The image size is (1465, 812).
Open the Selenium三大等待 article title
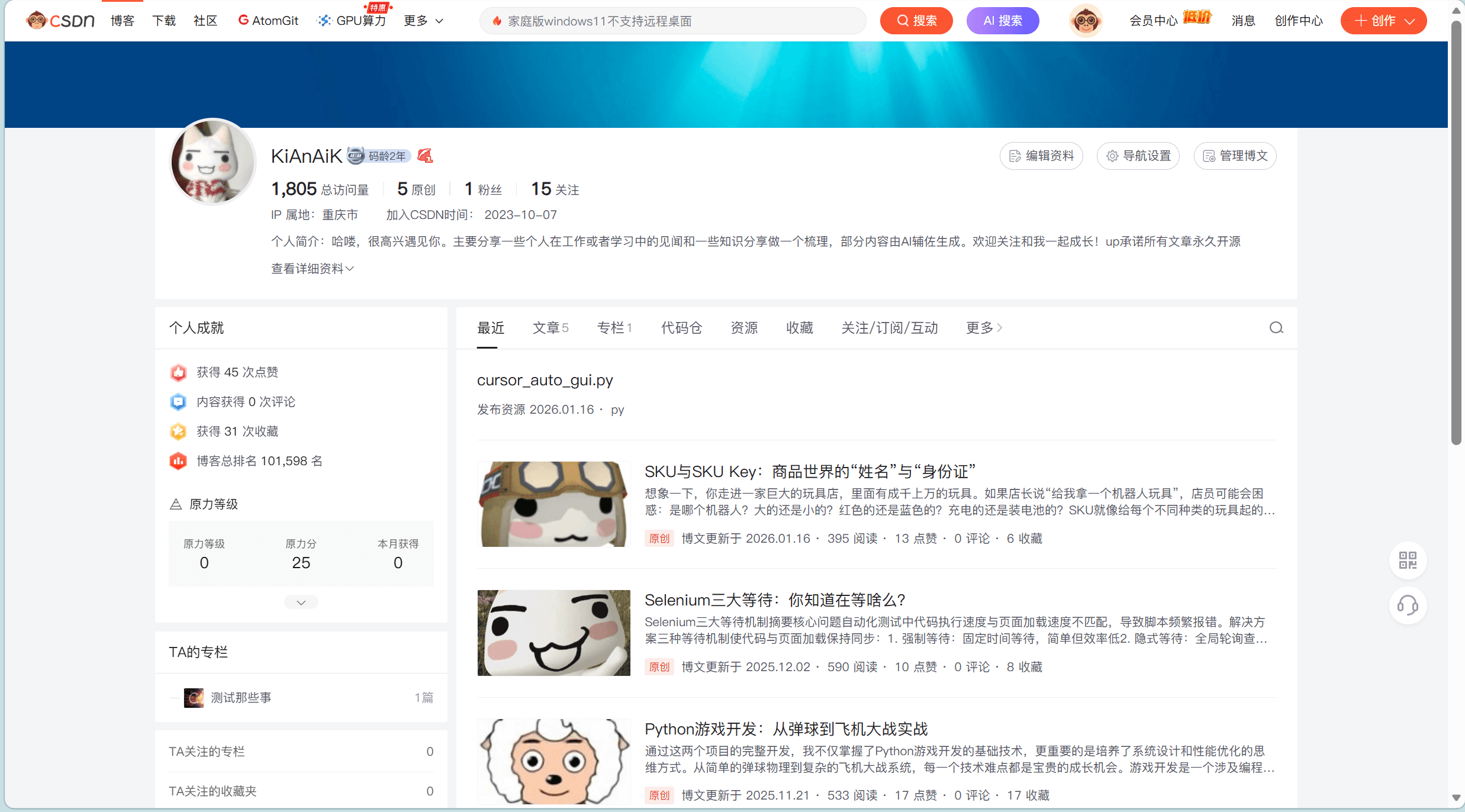click(775, 600)
